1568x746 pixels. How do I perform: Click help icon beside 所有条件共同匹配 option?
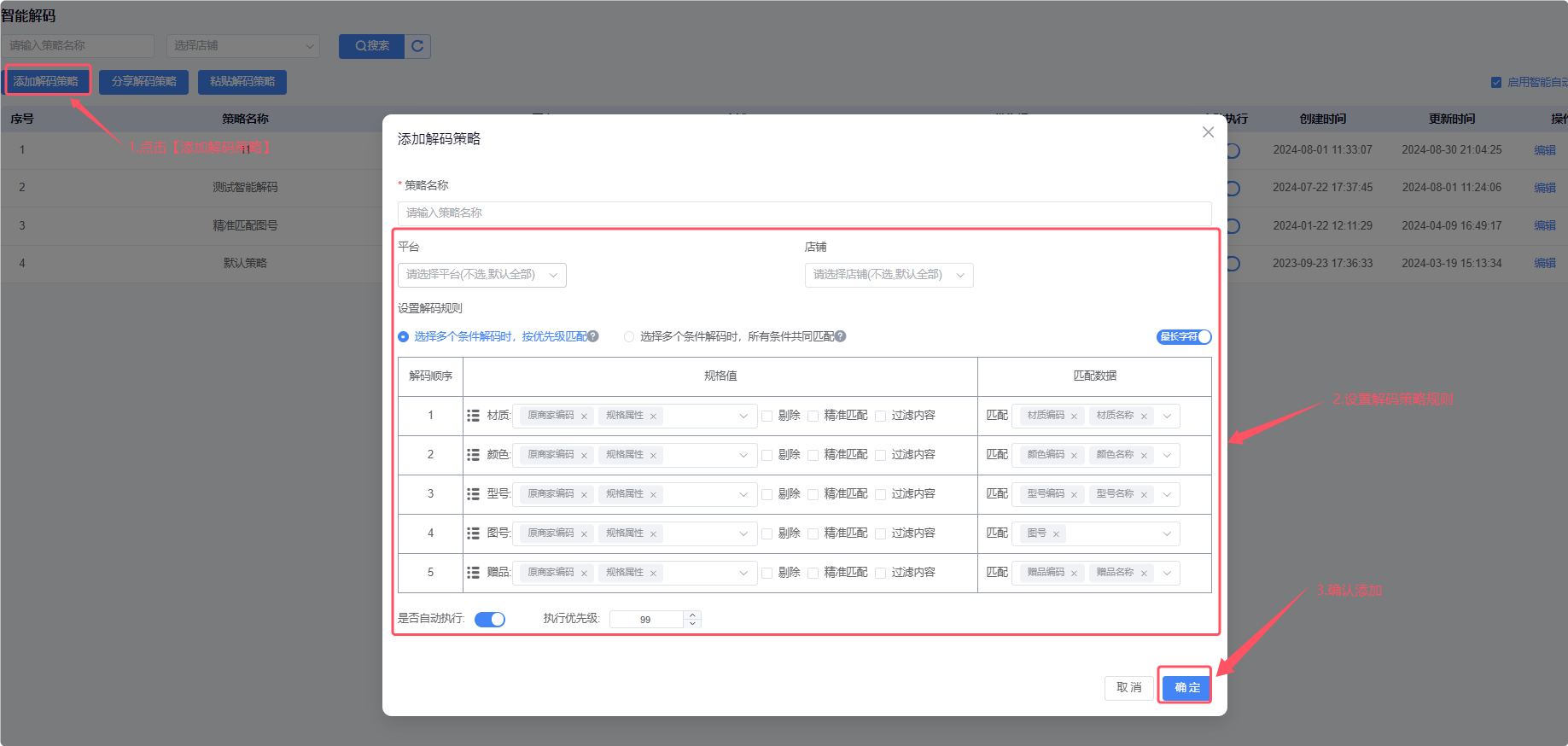841,336
